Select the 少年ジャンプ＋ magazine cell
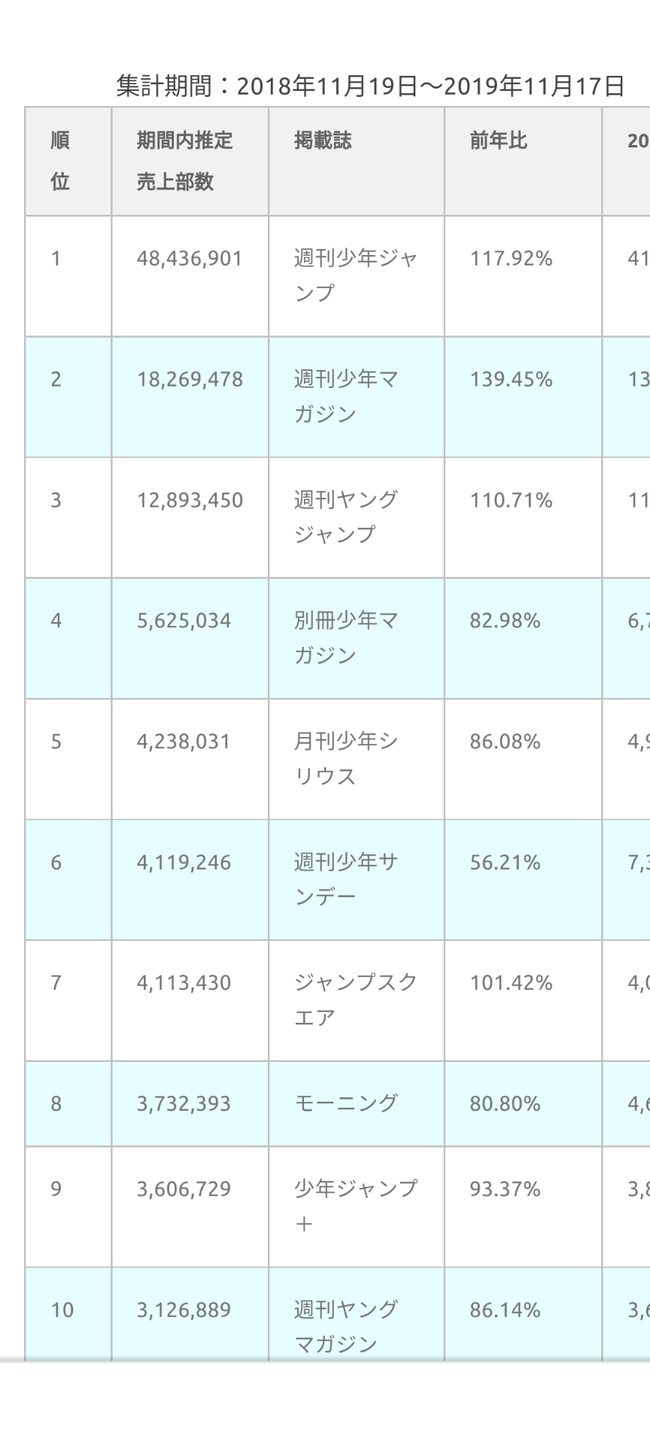The height and width of the screenshot is (1444, 650). (x=356, y=1207)
